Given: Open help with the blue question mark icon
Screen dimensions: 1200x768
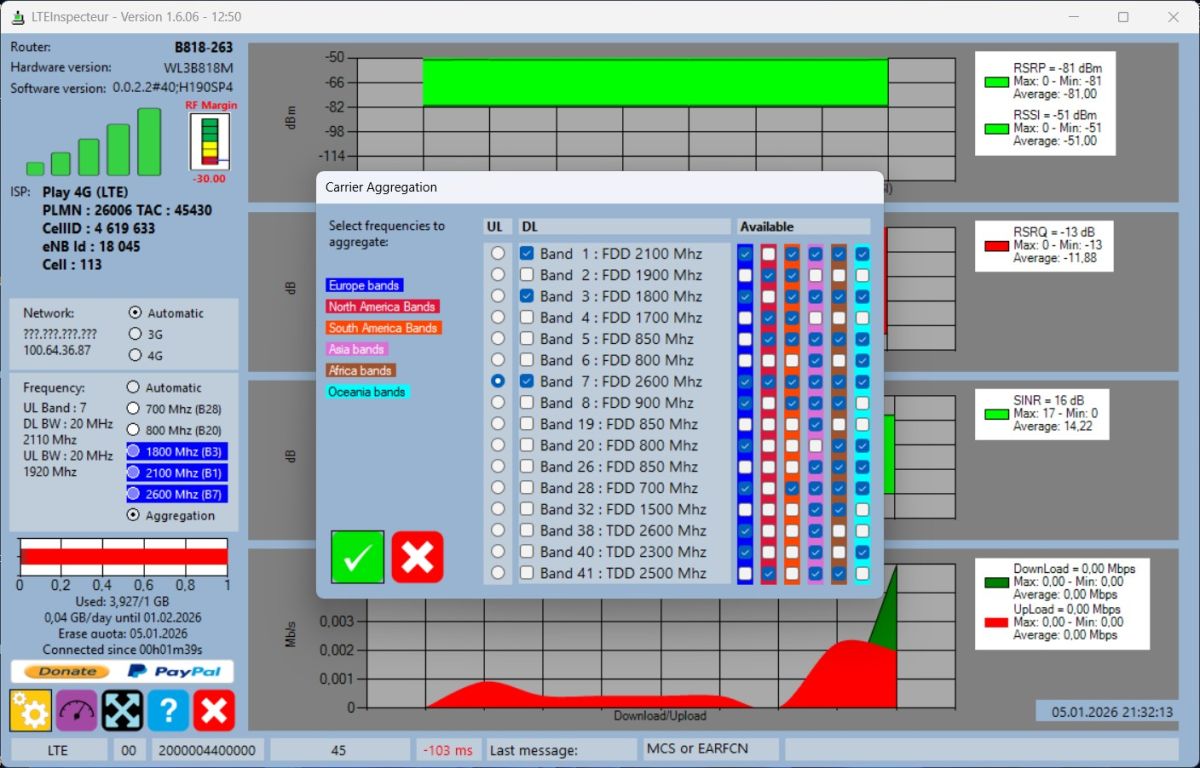Looking at the screenshot, I should pos(169,710).
